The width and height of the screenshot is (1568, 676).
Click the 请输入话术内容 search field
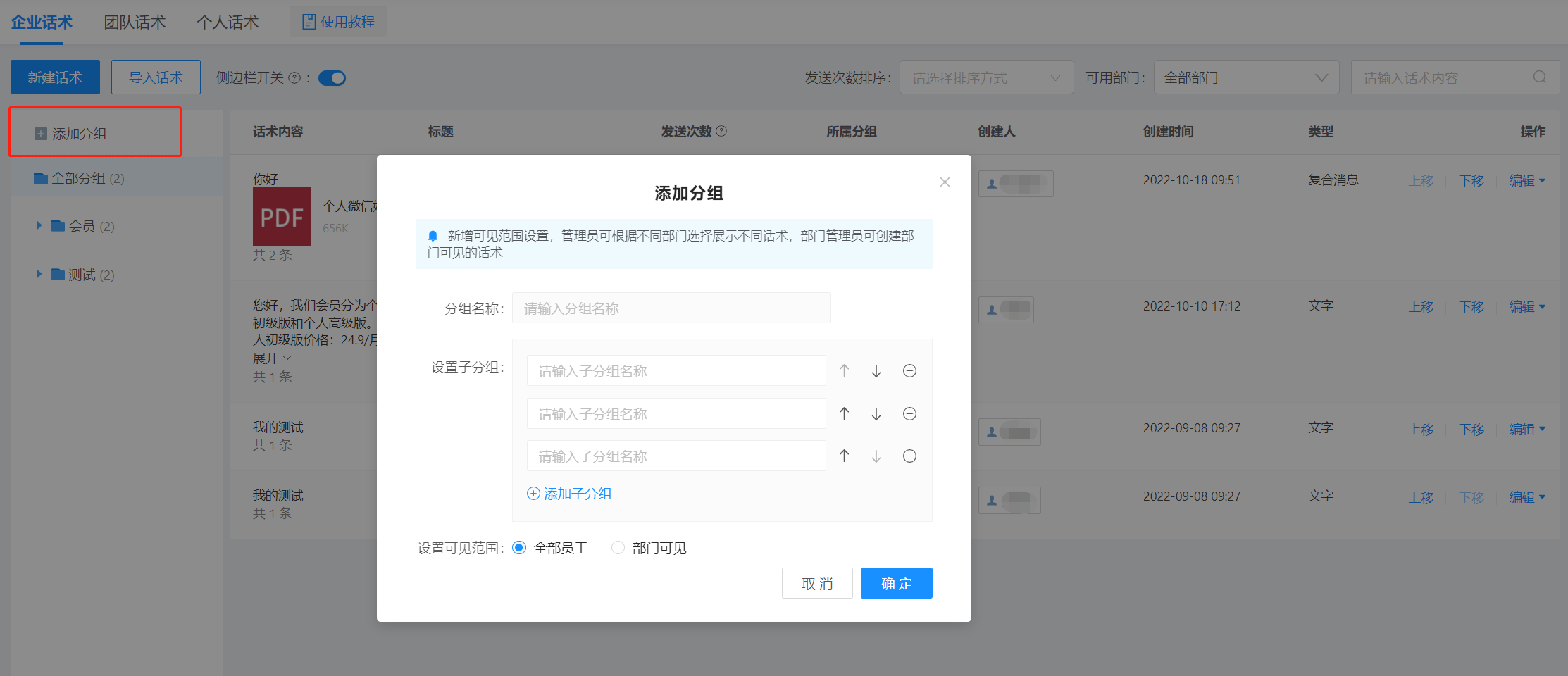pos(1455,77)
